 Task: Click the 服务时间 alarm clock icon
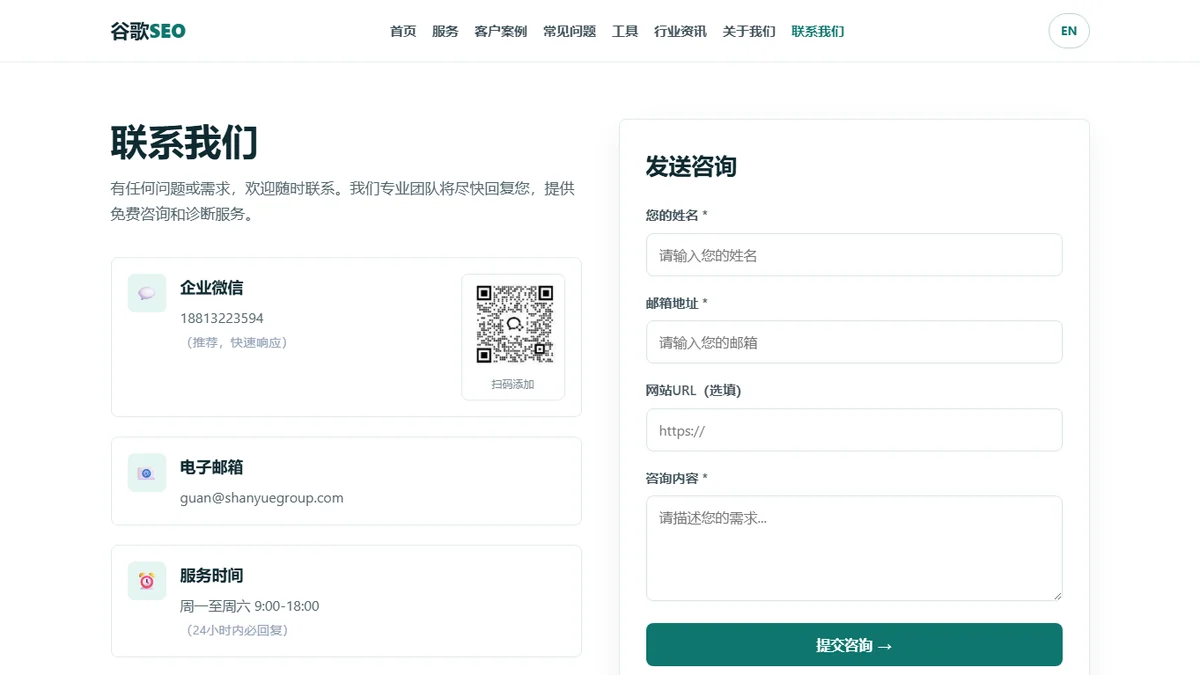tap(147, 581)
